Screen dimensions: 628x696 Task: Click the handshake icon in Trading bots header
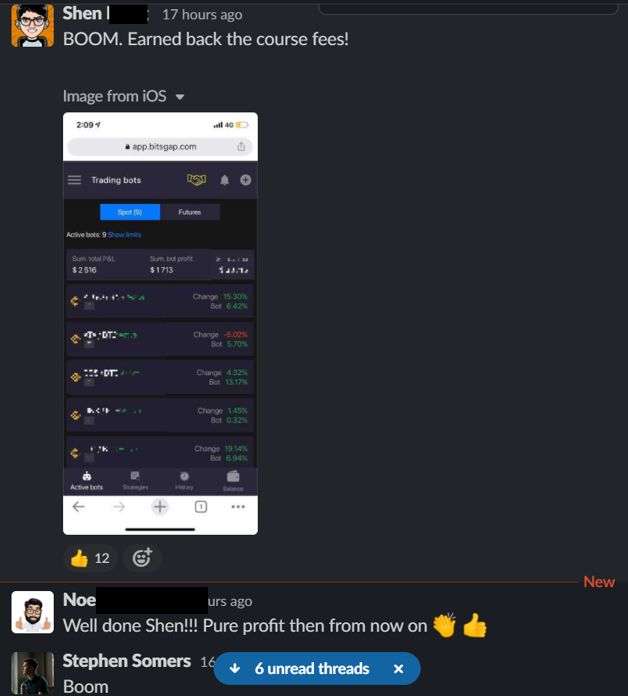[x=196, y=180]
